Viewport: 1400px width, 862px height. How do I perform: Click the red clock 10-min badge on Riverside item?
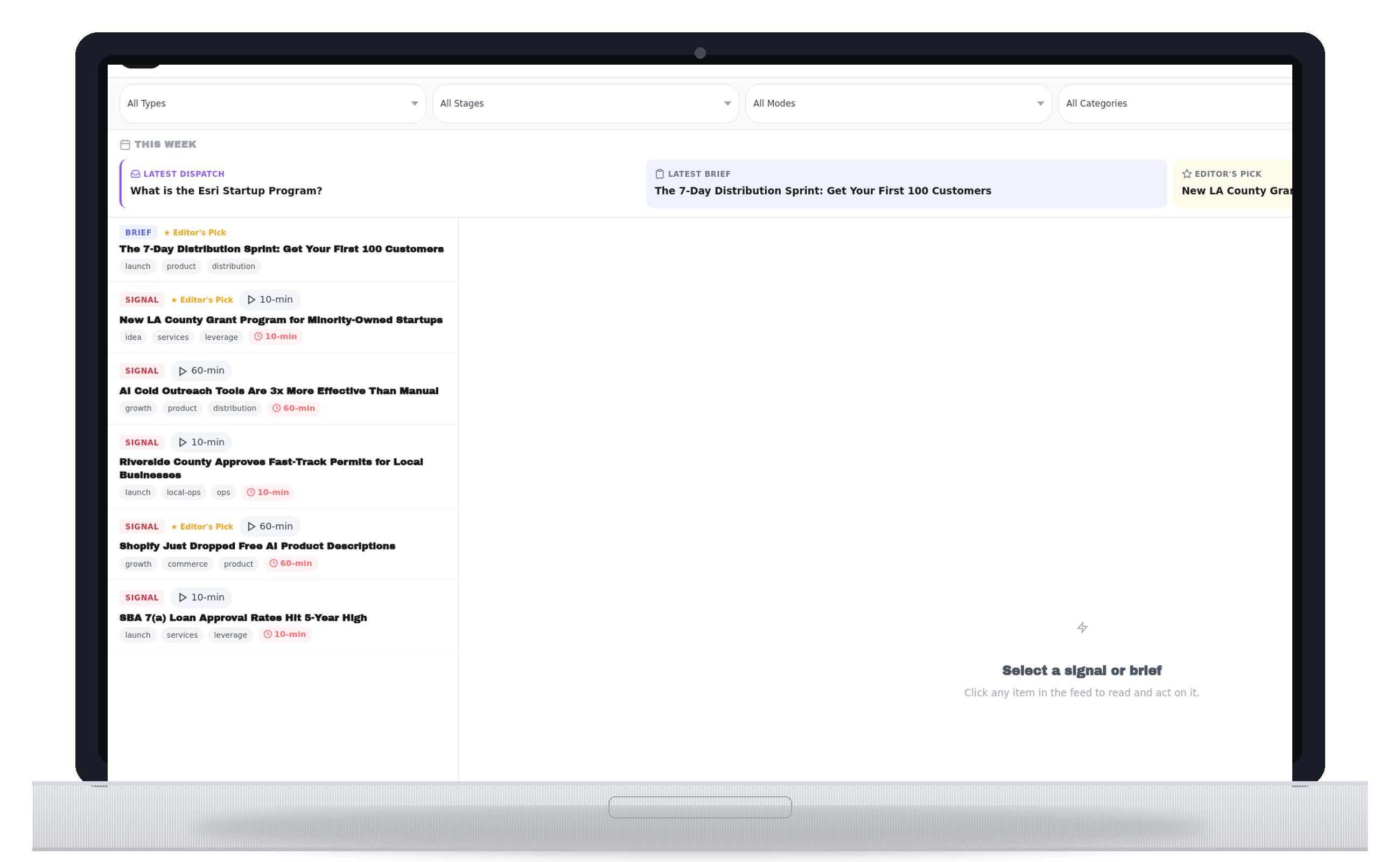point(268,492)
